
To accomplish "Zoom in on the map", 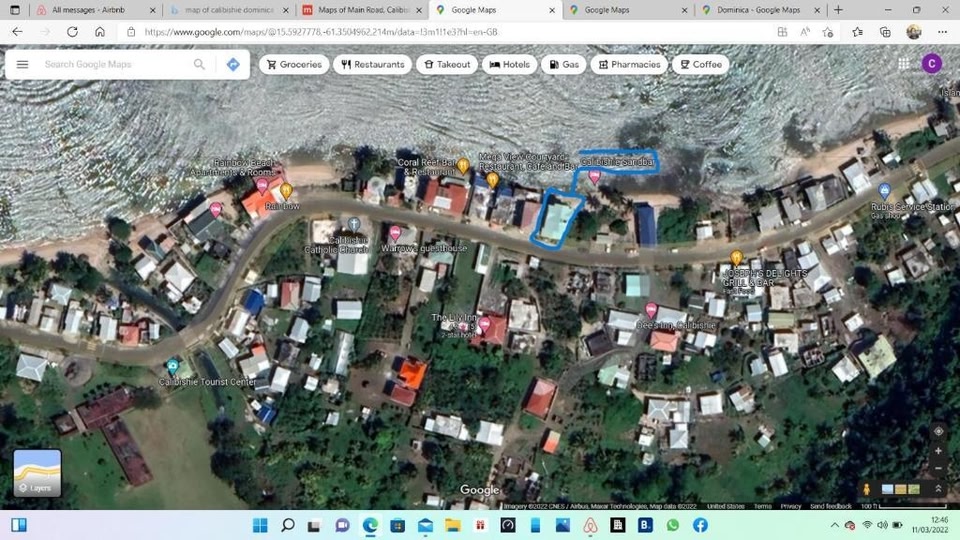I will click(937, 451).
